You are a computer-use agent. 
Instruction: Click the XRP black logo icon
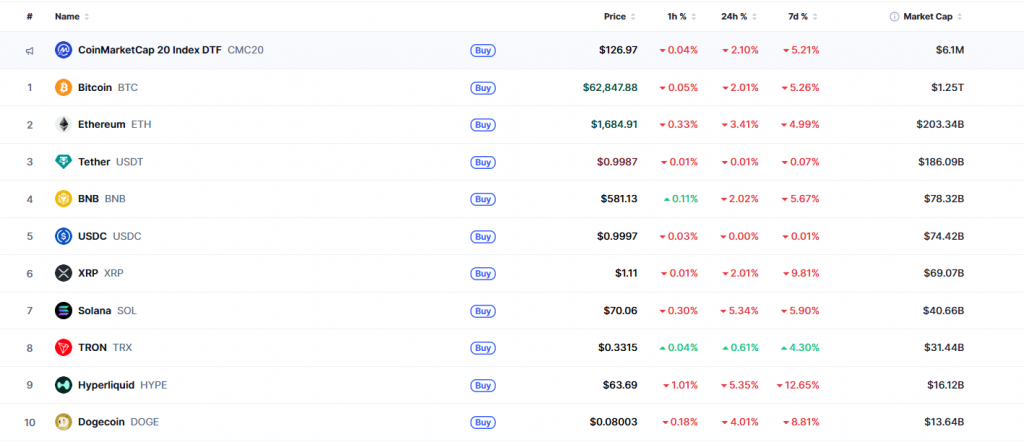(63, 273)
